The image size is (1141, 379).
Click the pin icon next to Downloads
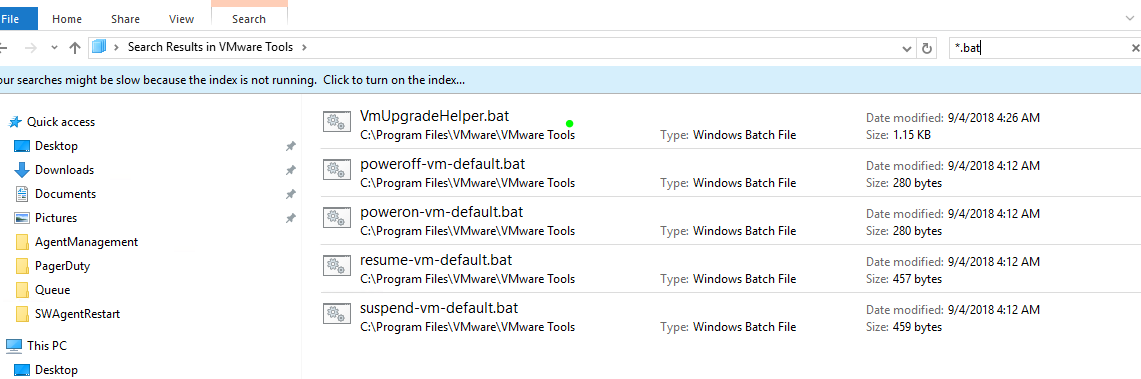click(x=290, y=170)
